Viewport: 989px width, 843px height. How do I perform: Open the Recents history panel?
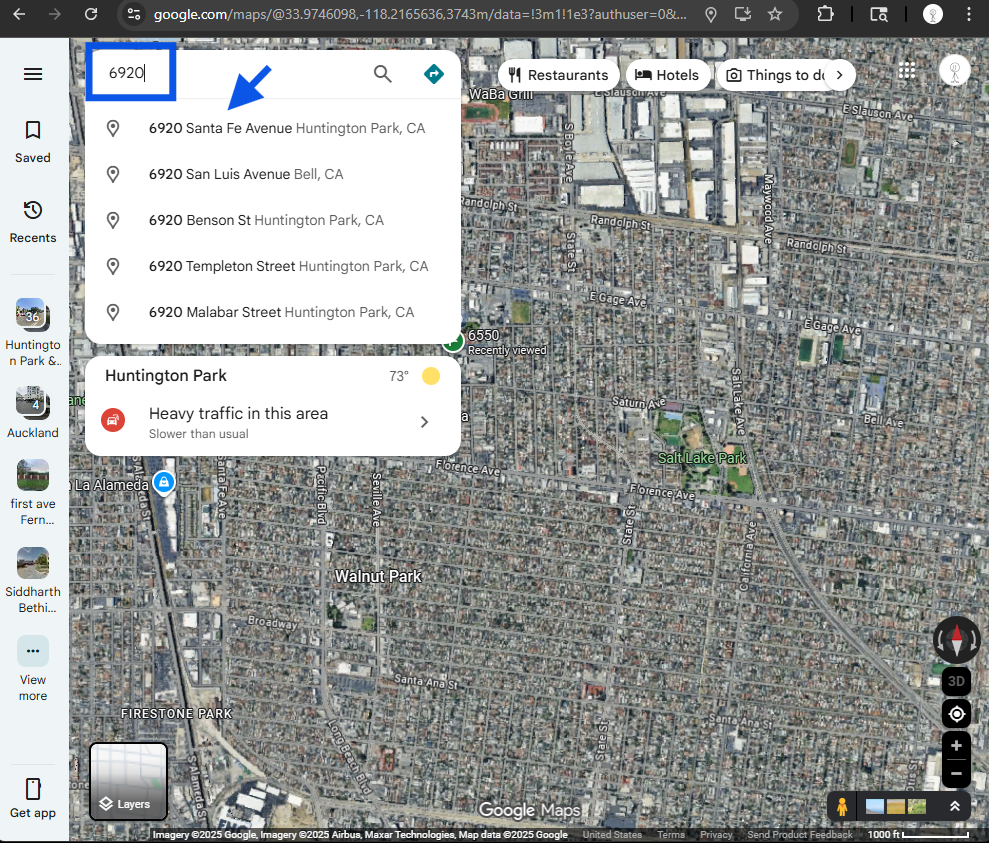point(33,221)
